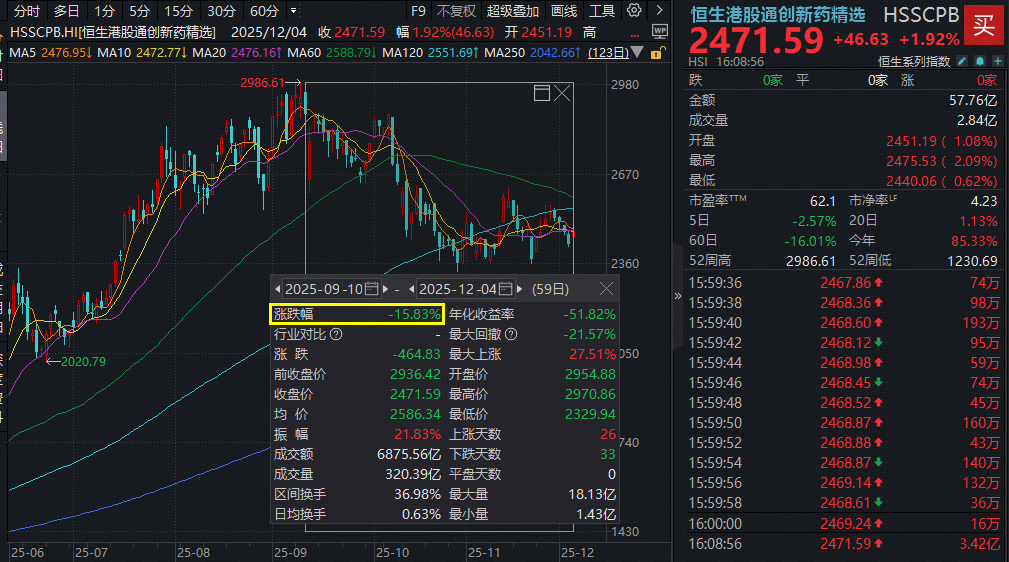The image size is (1009, 562).
Task: Close the interval statistics panel
Action: coord(606,289)
